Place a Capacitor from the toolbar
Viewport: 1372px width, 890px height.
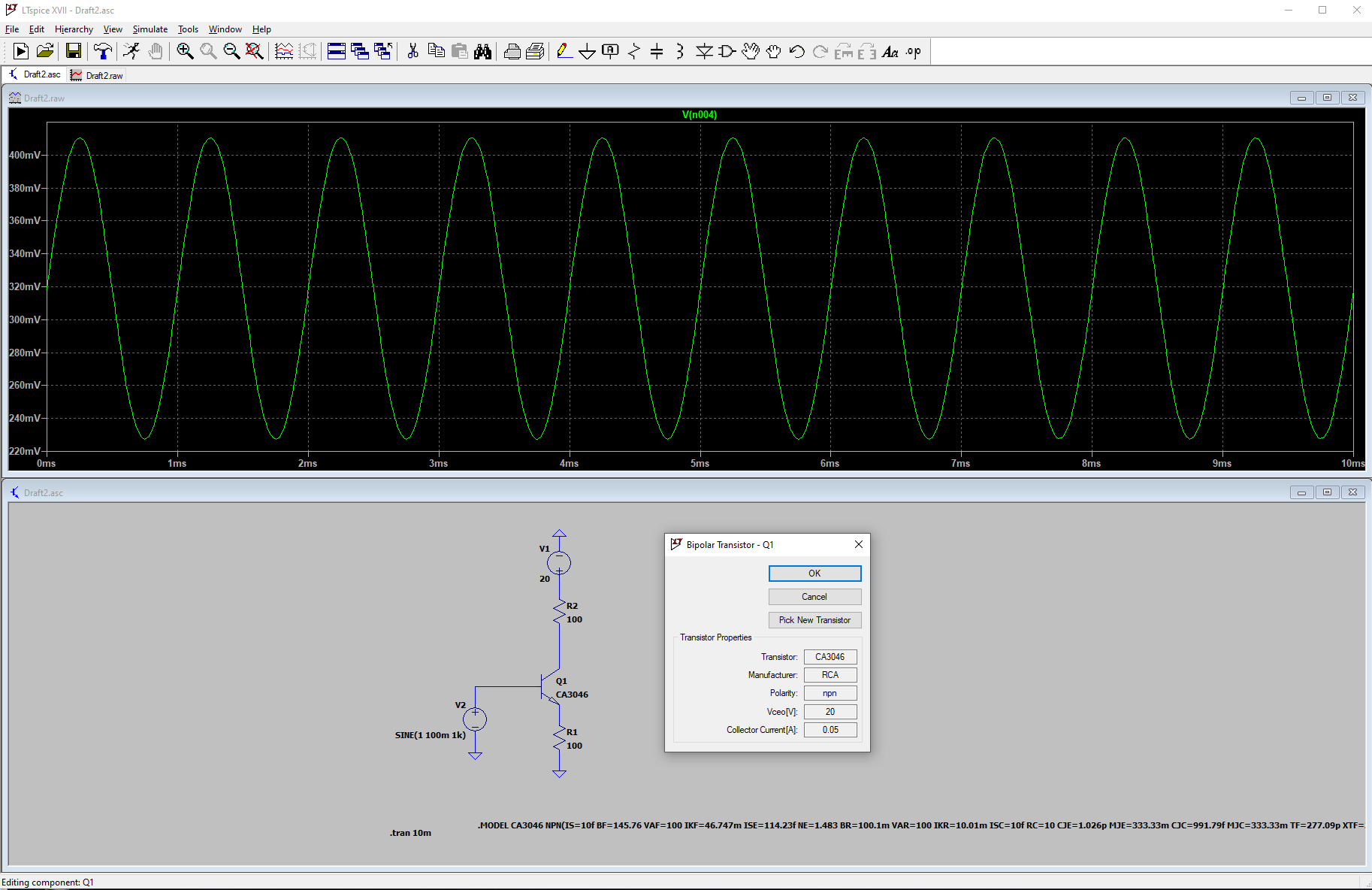(x=657, y=51)
